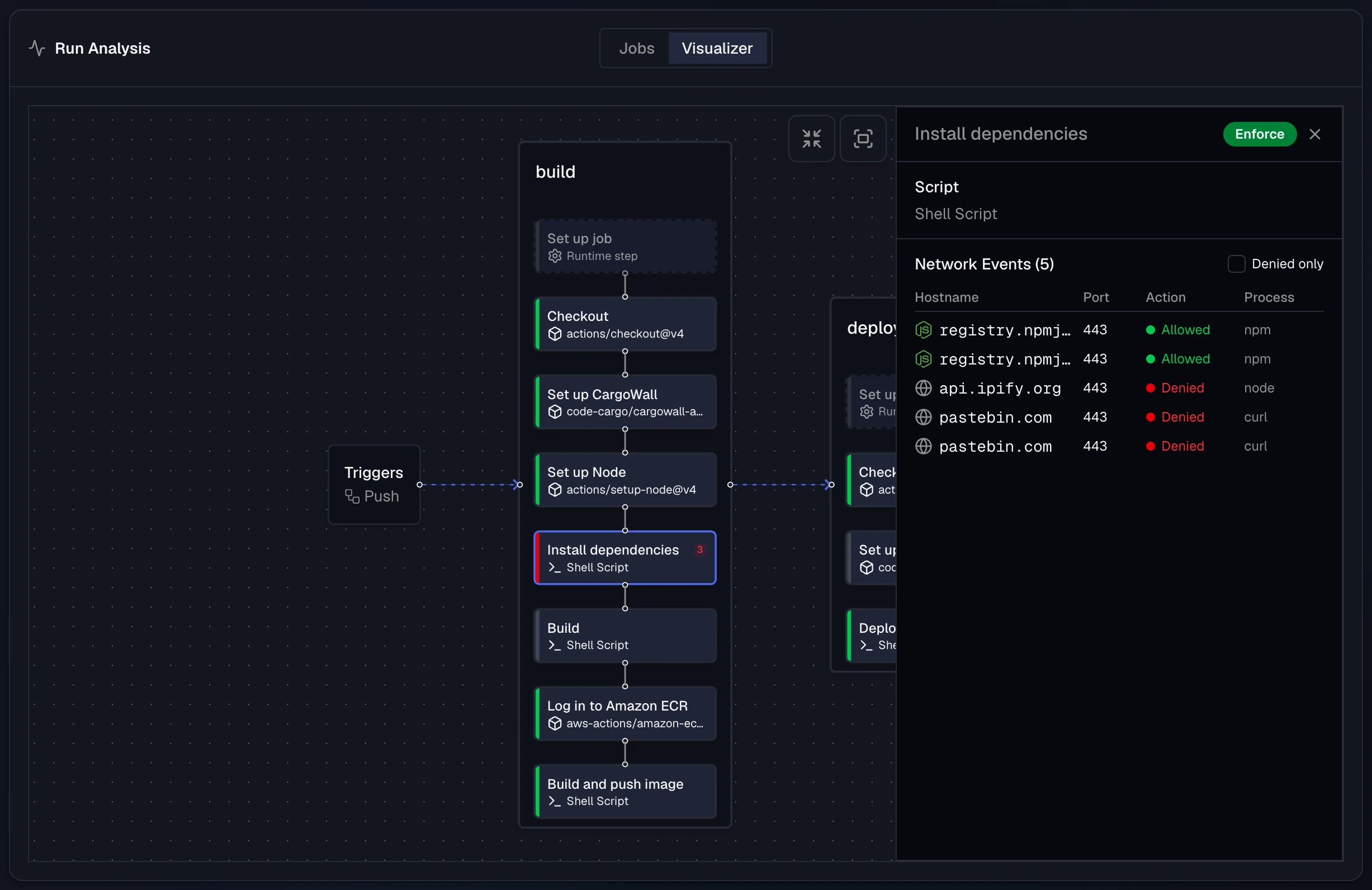Click the Triggers Push node

click(374, 484)
